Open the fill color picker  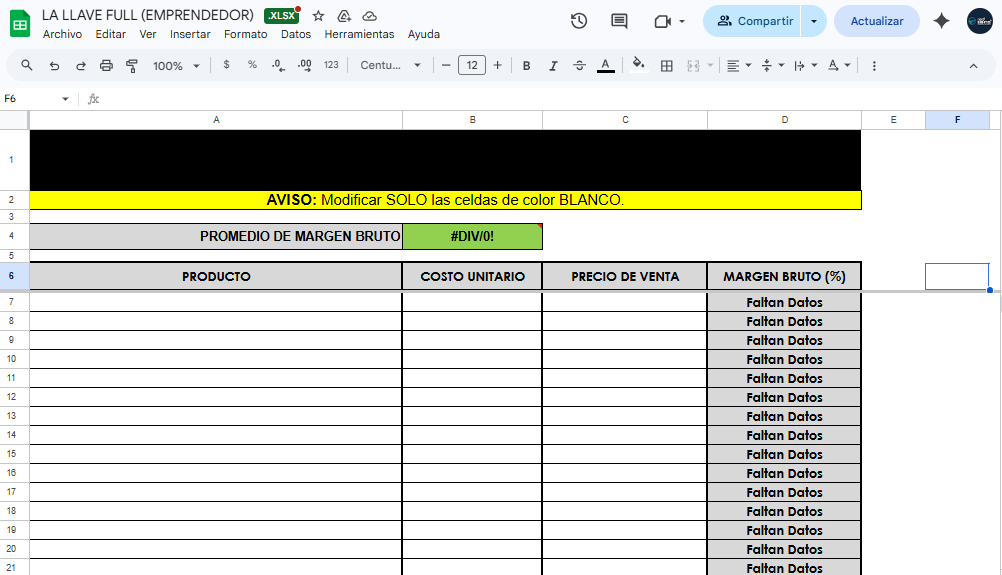639,66
